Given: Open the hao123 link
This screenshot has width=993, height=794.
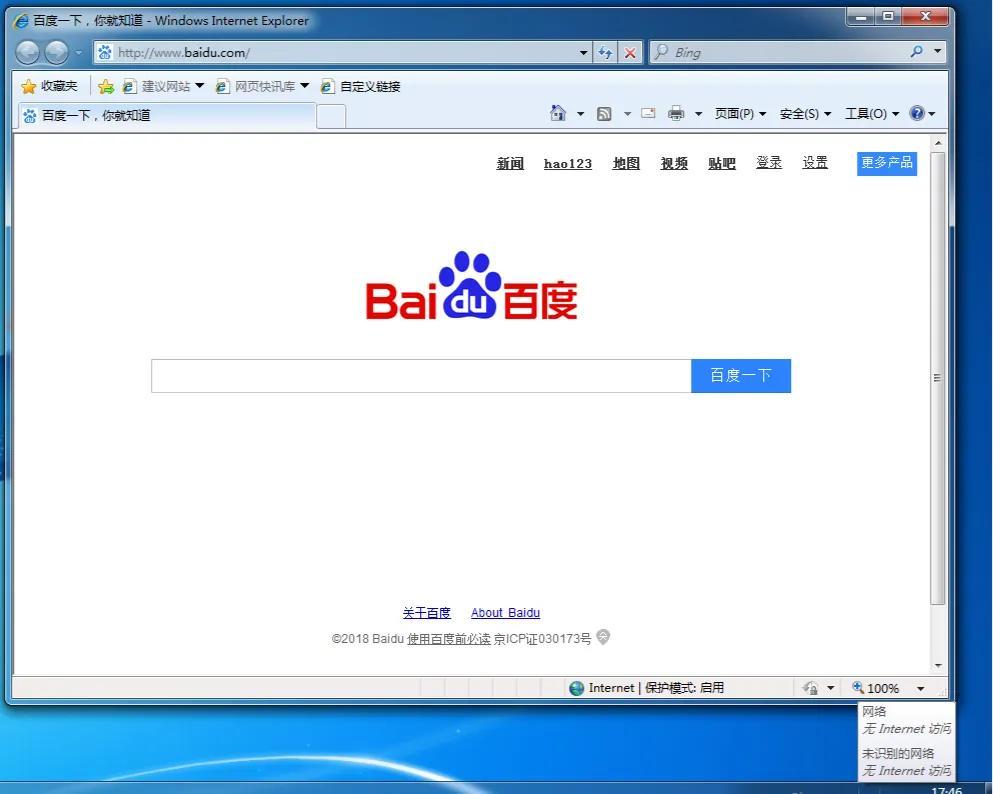Looking at the screenshot, I should pyautogui.click(x=567, y=163).
